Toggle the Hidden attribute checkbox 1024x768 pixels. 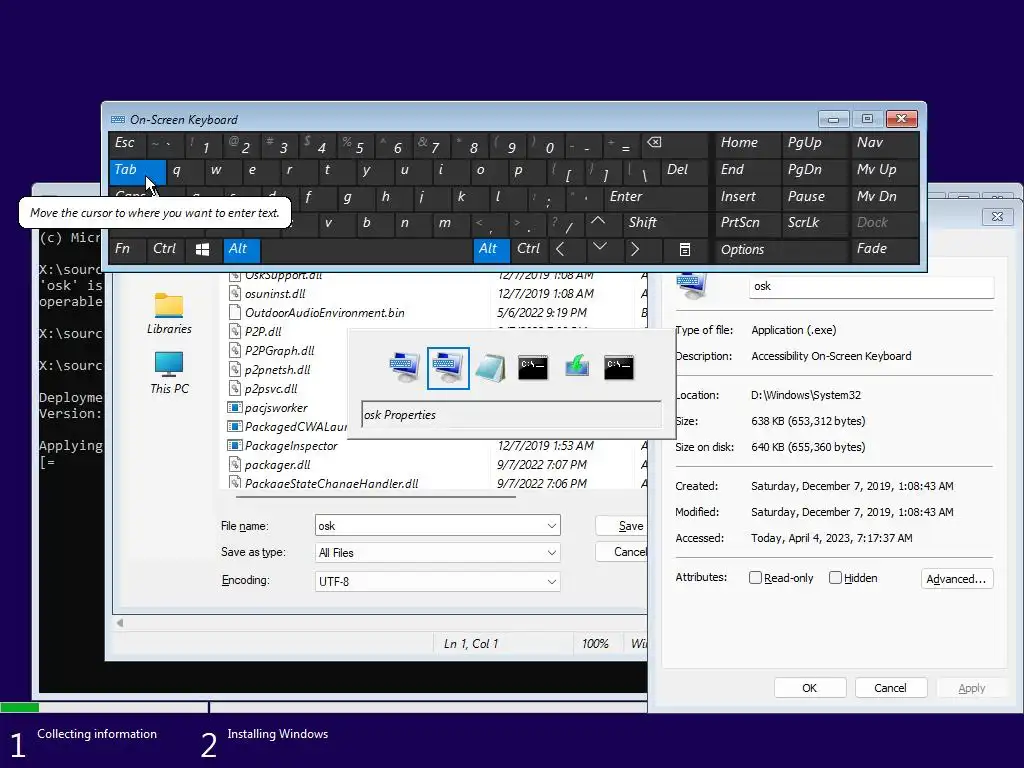[x=835, y=578]
